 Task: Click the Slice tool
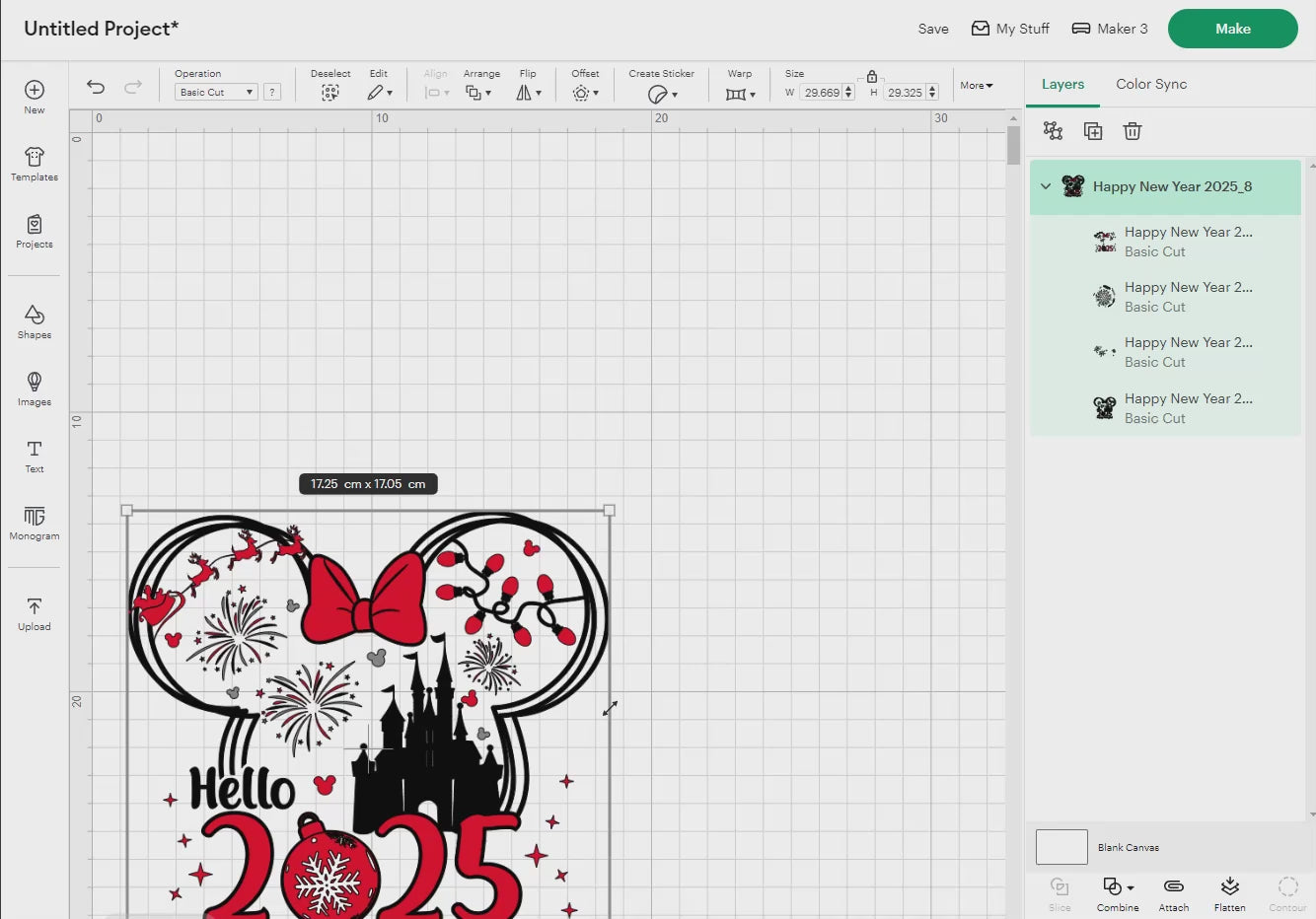point(1060,893)
